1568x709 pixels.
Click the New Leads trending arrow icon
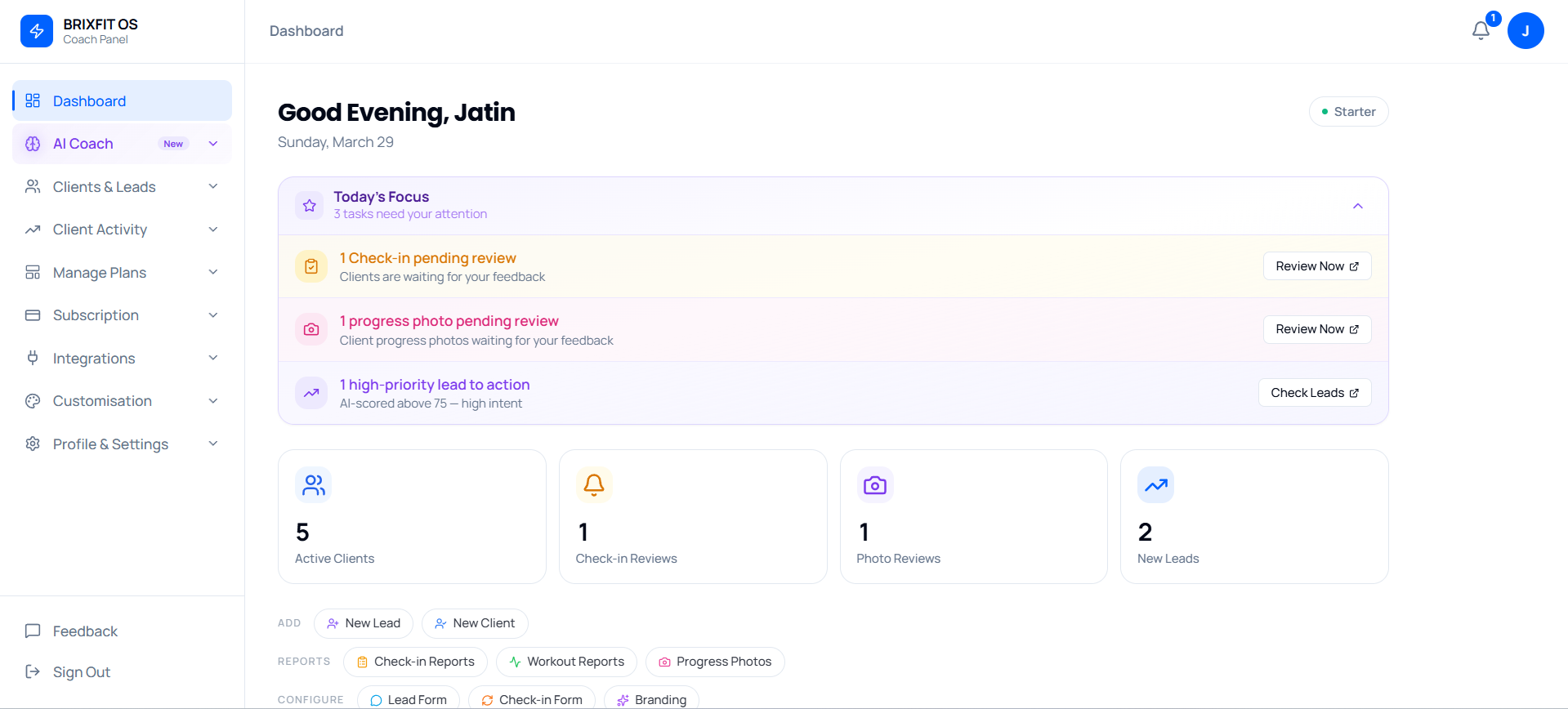(1156, 485)
